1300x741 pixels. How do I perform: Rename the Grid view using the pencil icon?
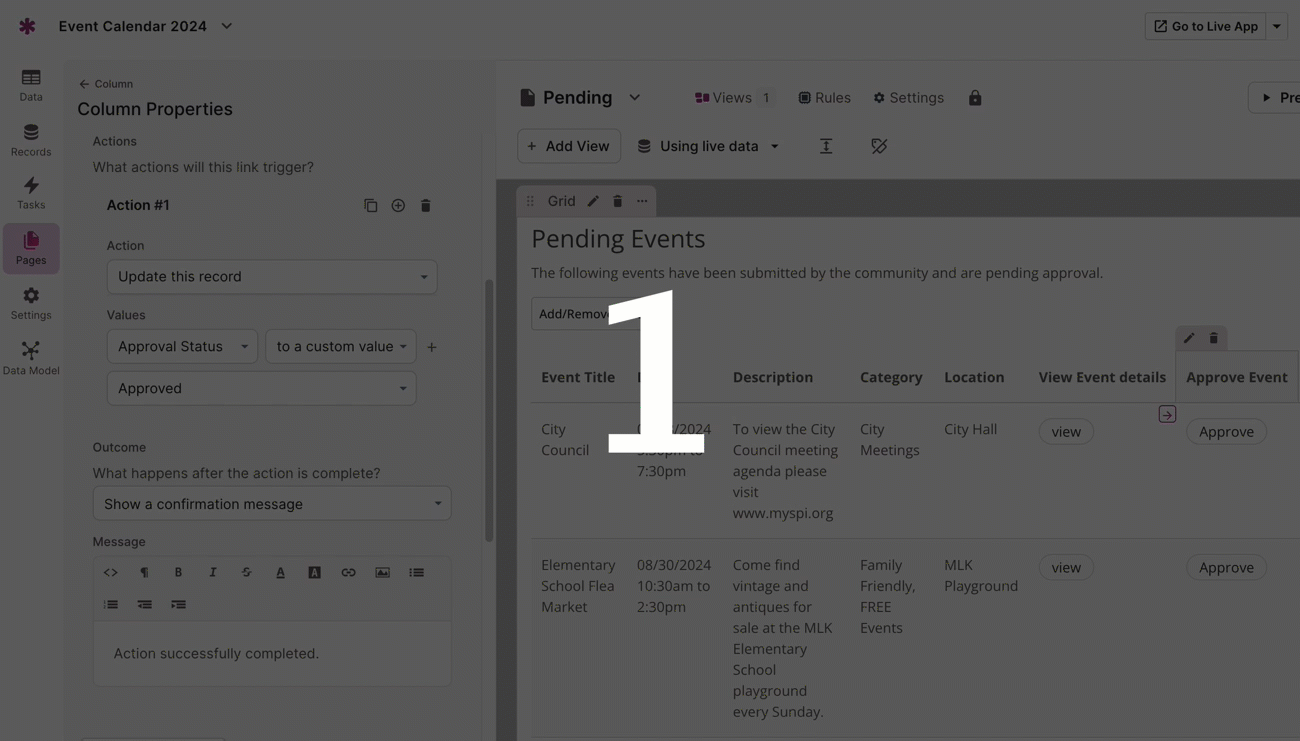[594, 200]
